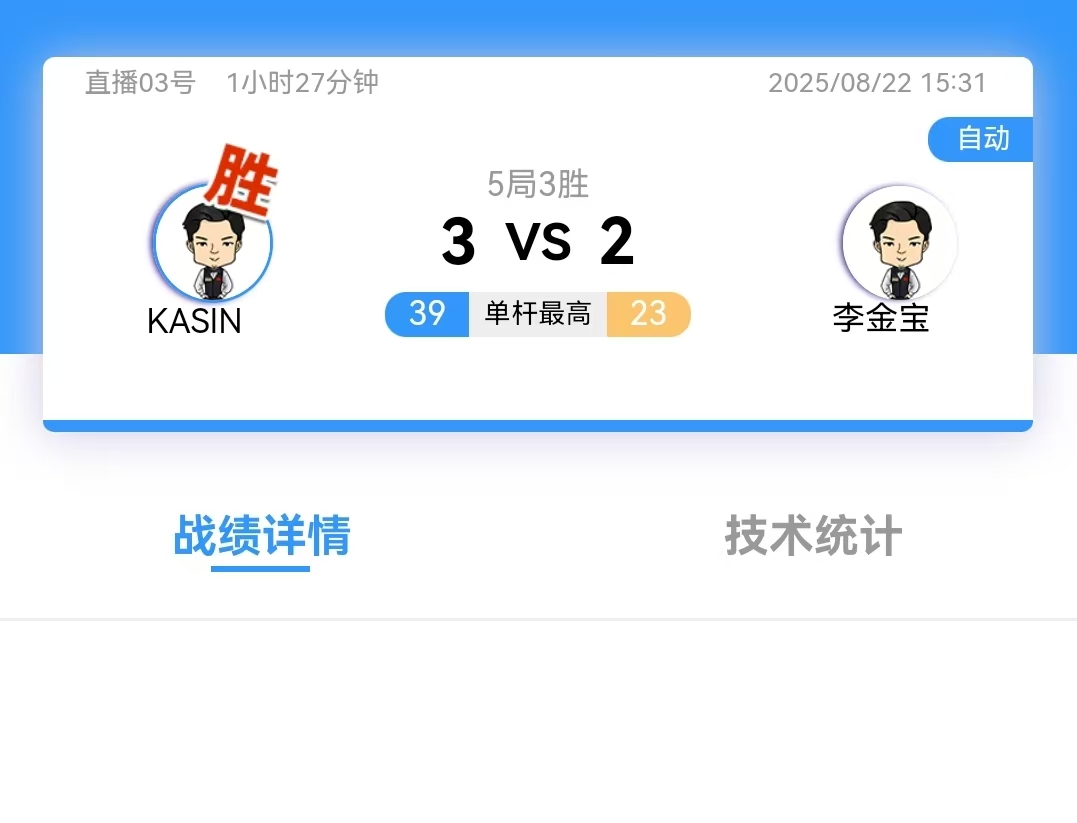This screenshot has width=1077, height=823.
Task: Tap the 1小时27分钟 match duration
Action: [x=302, y=82]
